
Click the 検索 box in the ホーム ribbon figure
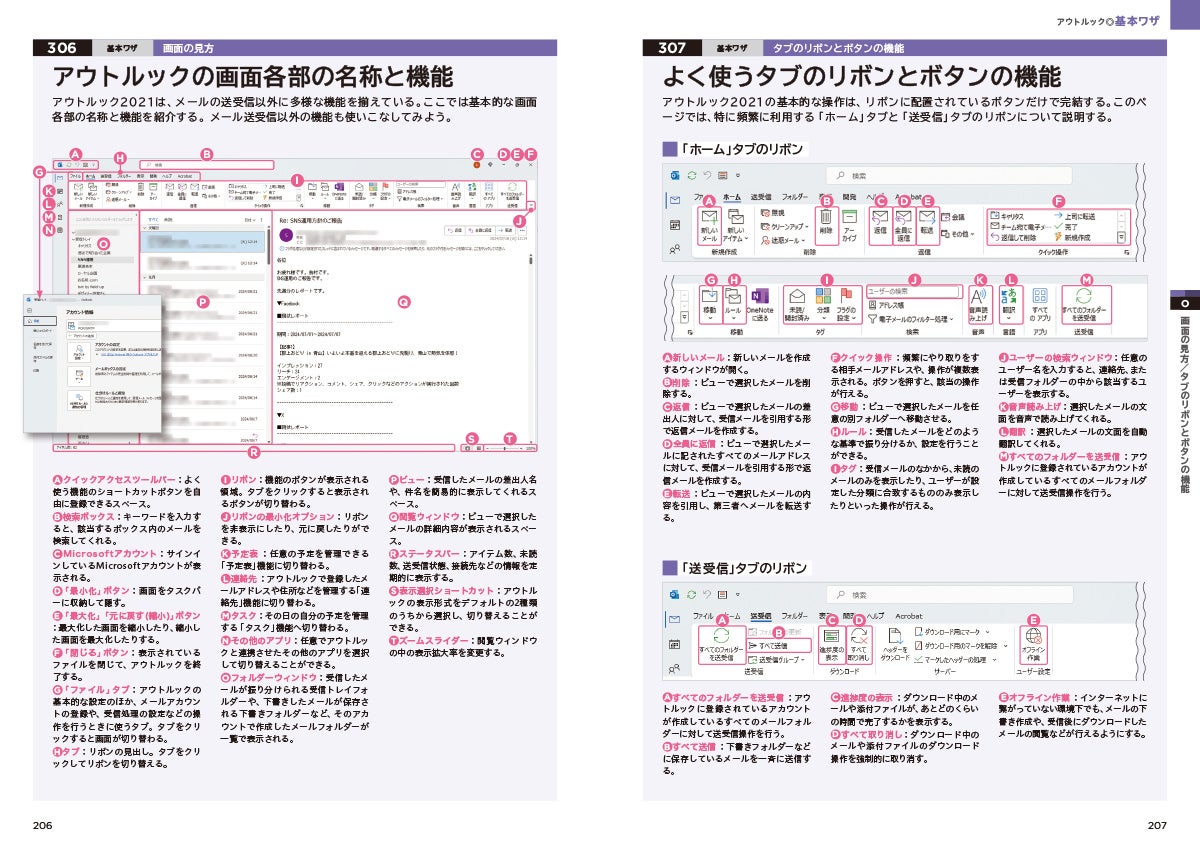[947, 176]
